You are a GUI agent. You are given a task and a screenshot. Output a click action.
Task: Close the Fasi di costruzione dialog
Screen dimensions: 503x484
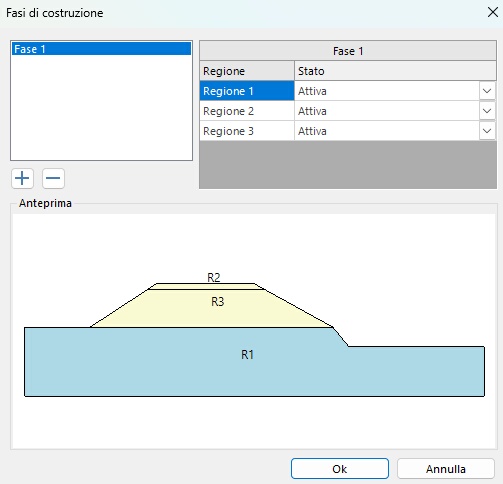click(x=492, y=13)
